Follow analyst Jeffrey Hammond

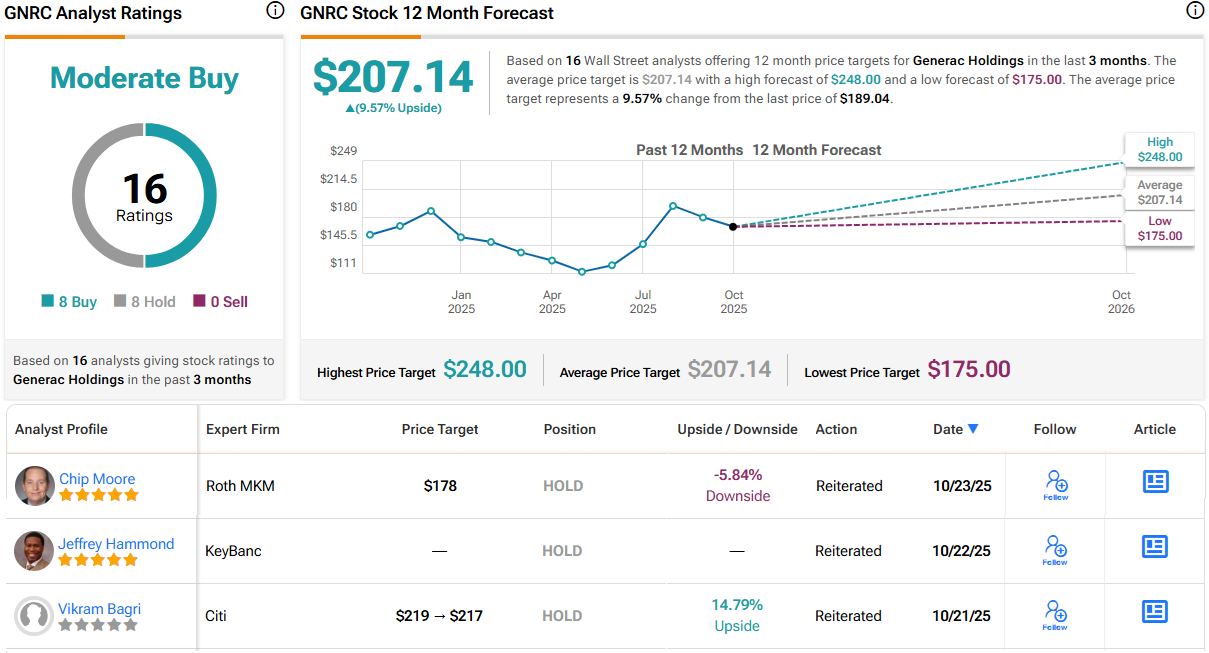point(1055,550)
